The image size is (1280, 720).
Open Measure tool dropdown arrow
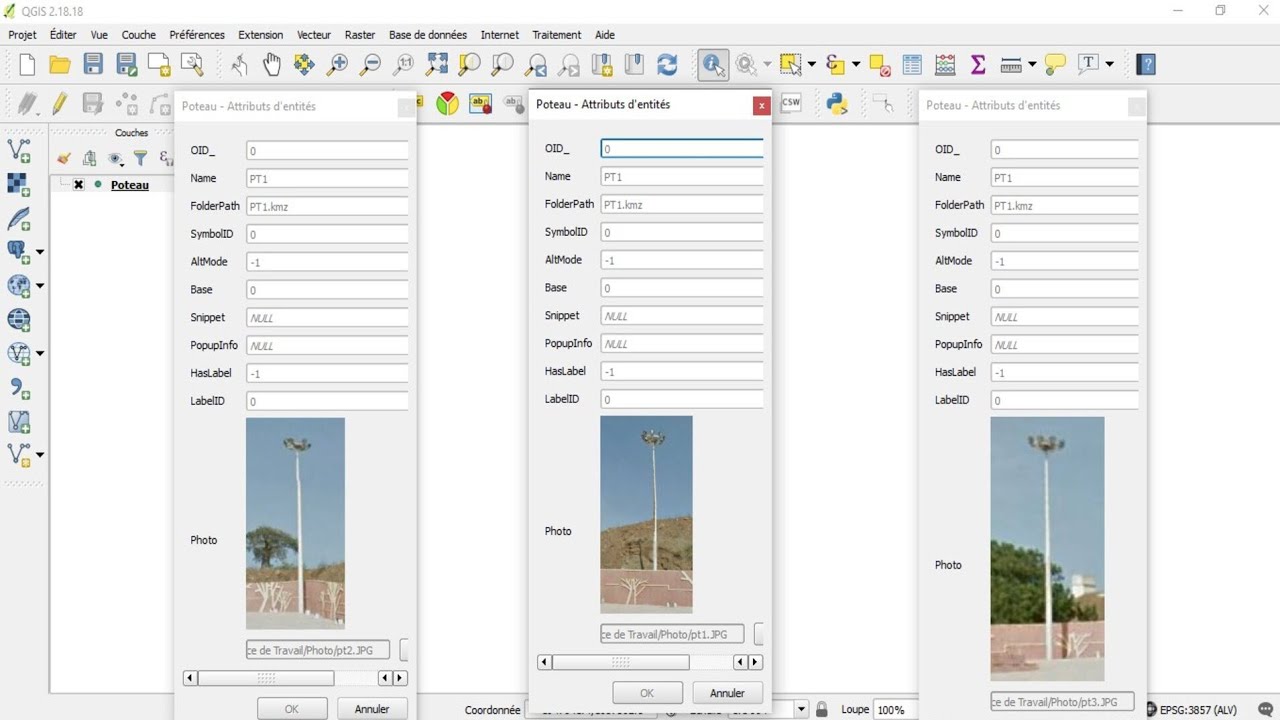(x=1032, y=65)
